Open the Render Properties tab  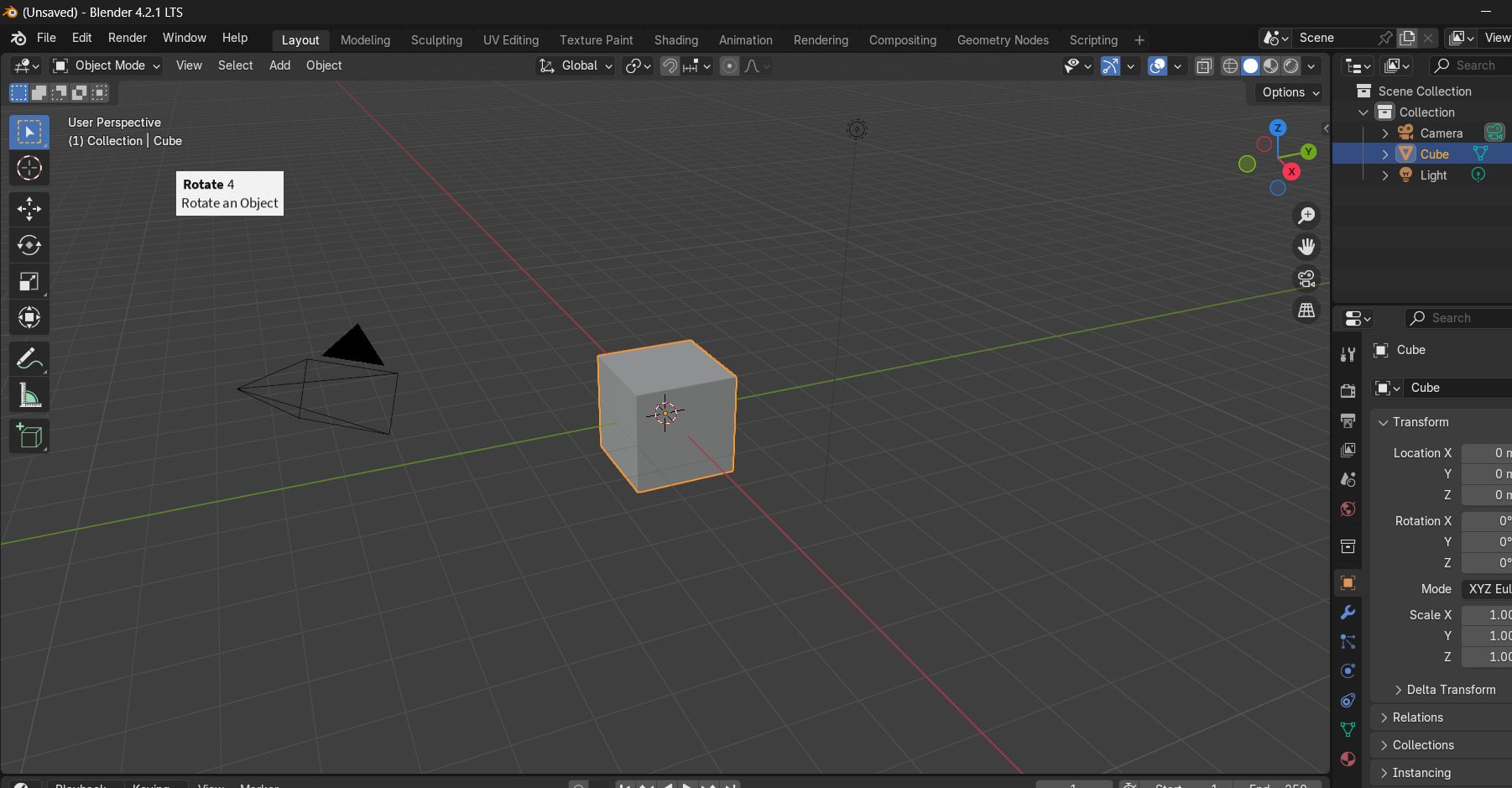pyautogui.click(x=1348, y=390)
